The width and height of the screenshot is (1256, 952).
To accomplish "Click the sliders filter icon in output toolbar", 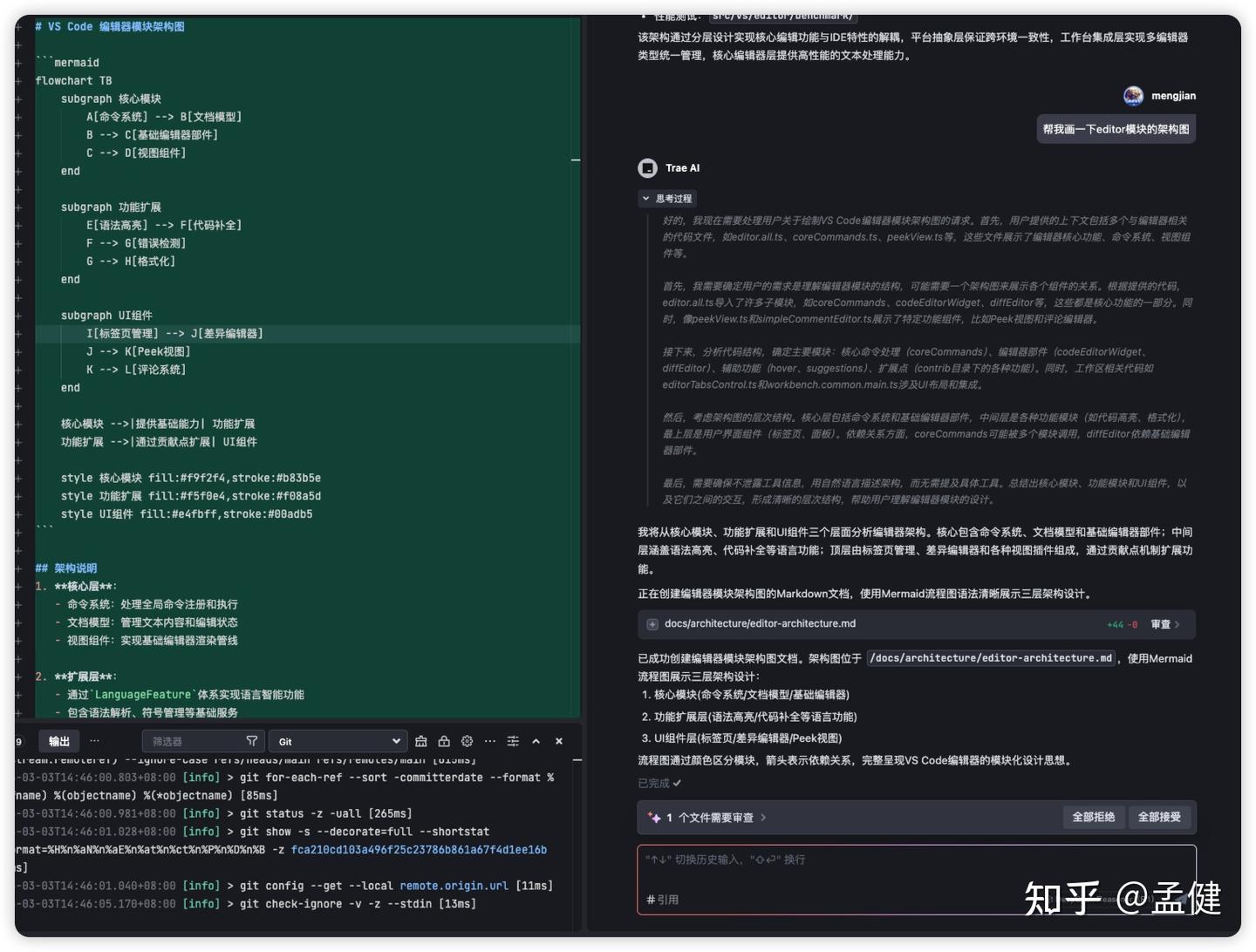I will click(x=513, y=741).
